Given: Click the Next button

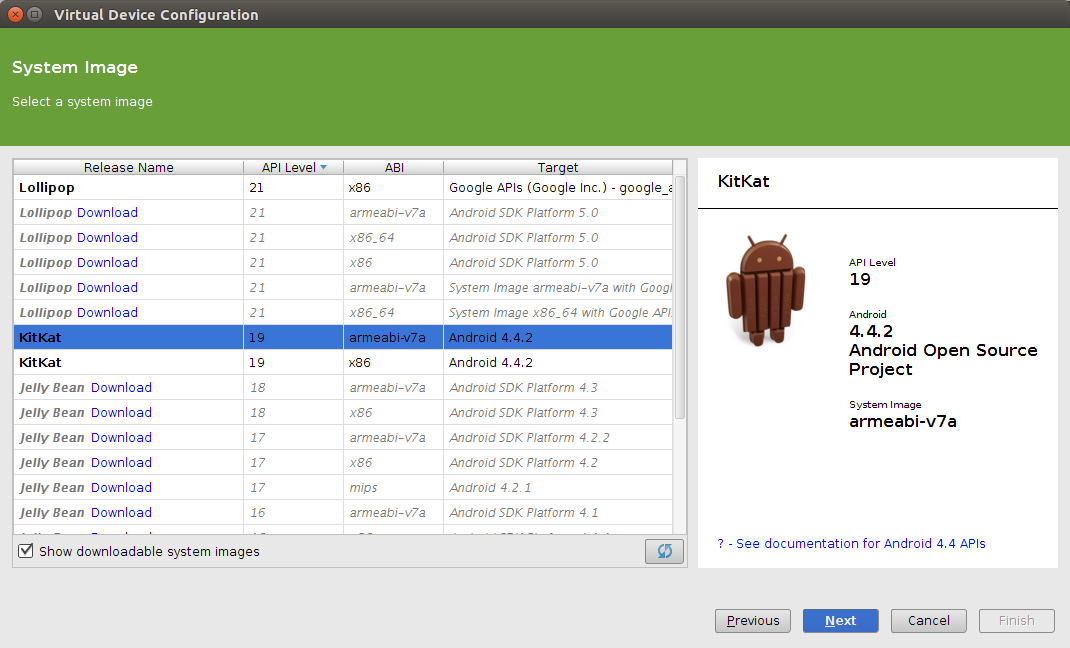Looking at the screenshot, I should click(841, 621).
